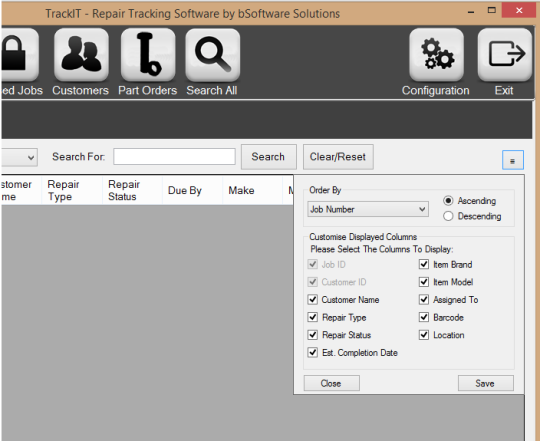This screenshot has width=540, height=441.
Task: Click the Search For text field
Action: click(174, 157)
